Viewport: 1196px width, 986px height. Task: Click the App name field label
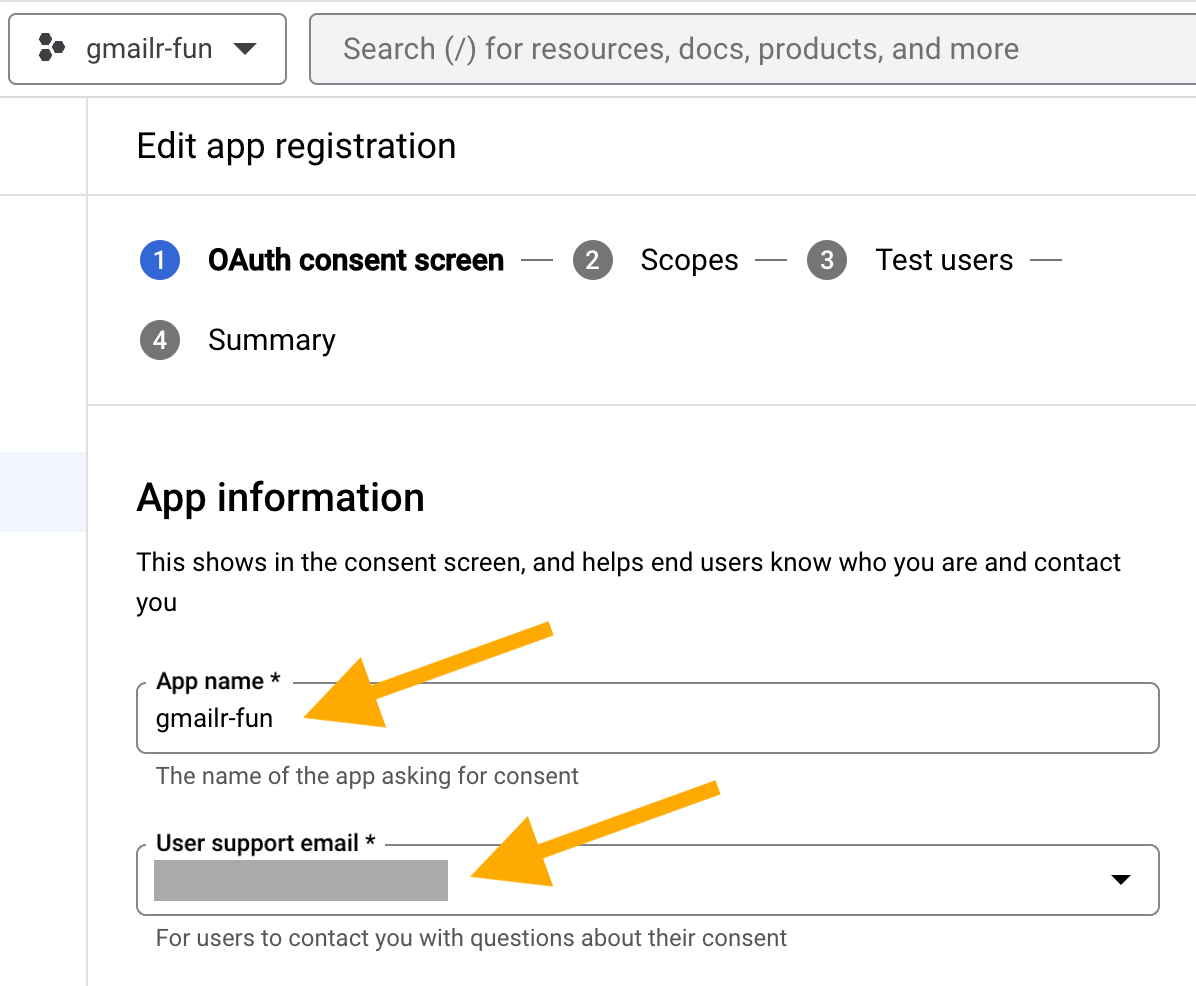pos(216,680)
